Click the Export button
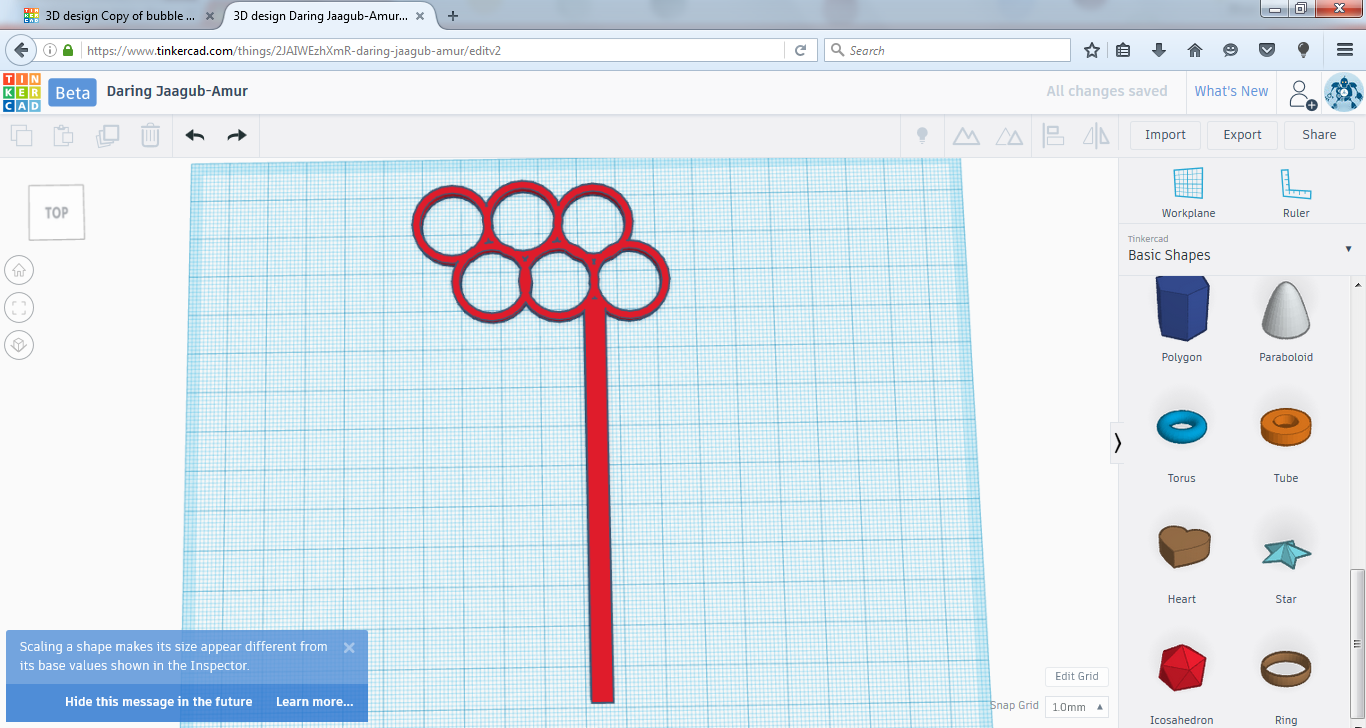 click(x=1242, y=135)
